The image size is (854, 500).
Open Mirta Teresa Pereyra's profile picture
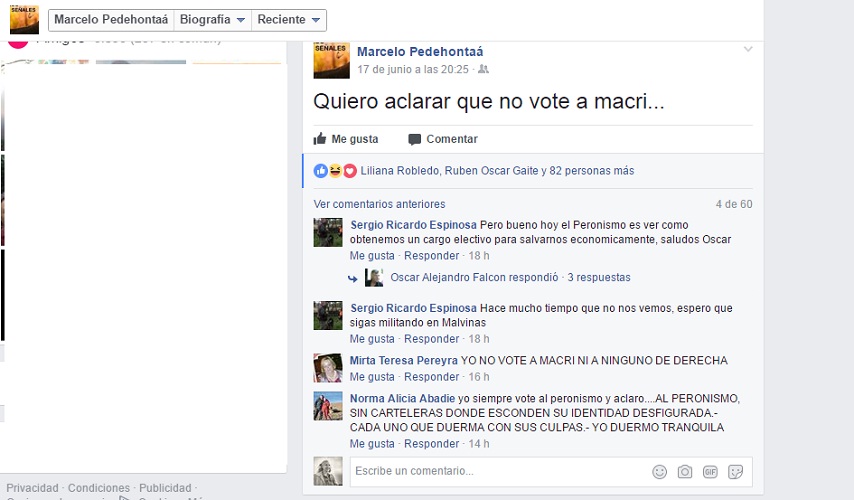click(328, 368)
